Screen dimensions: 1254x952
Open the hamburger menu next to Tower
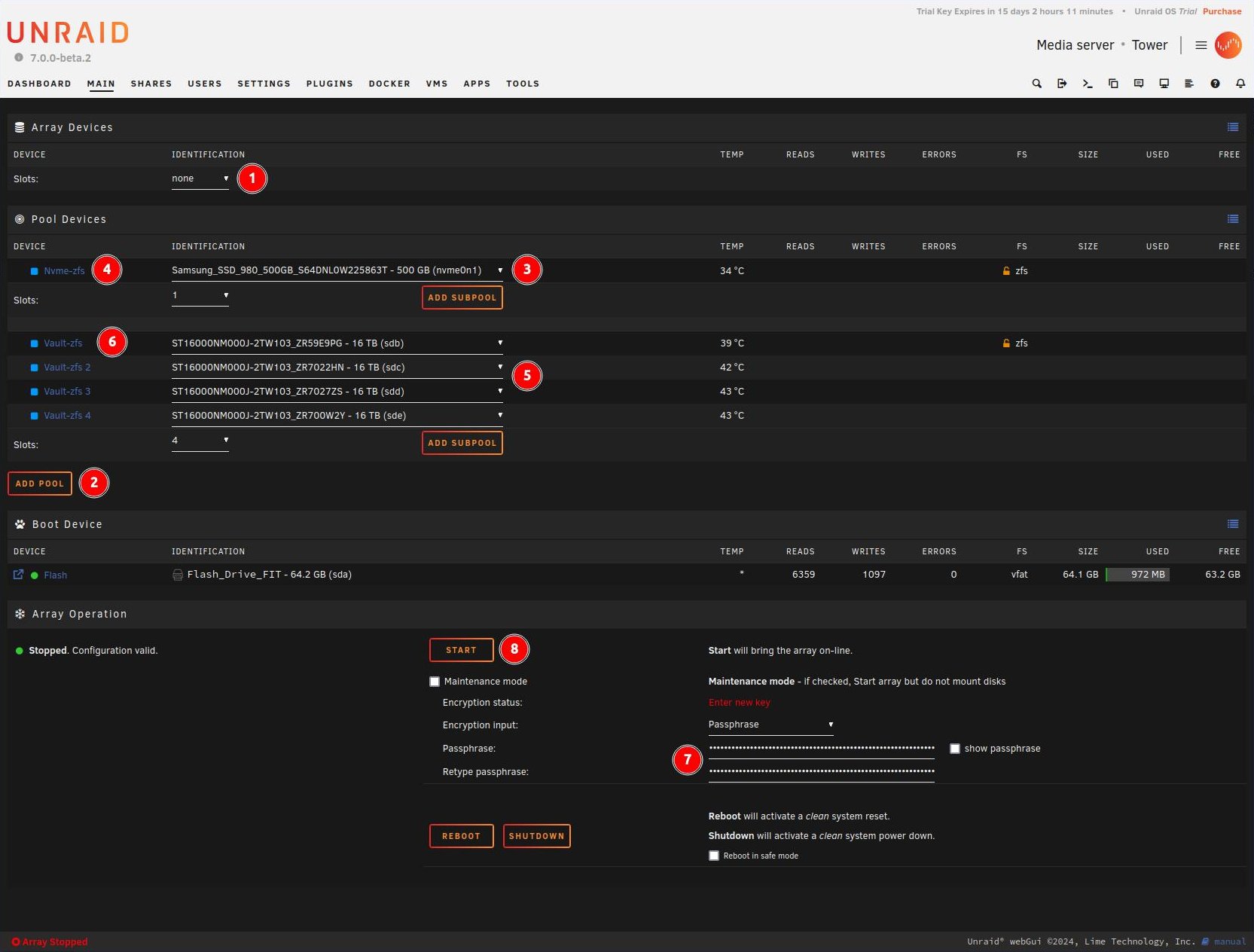(1201, 45)
